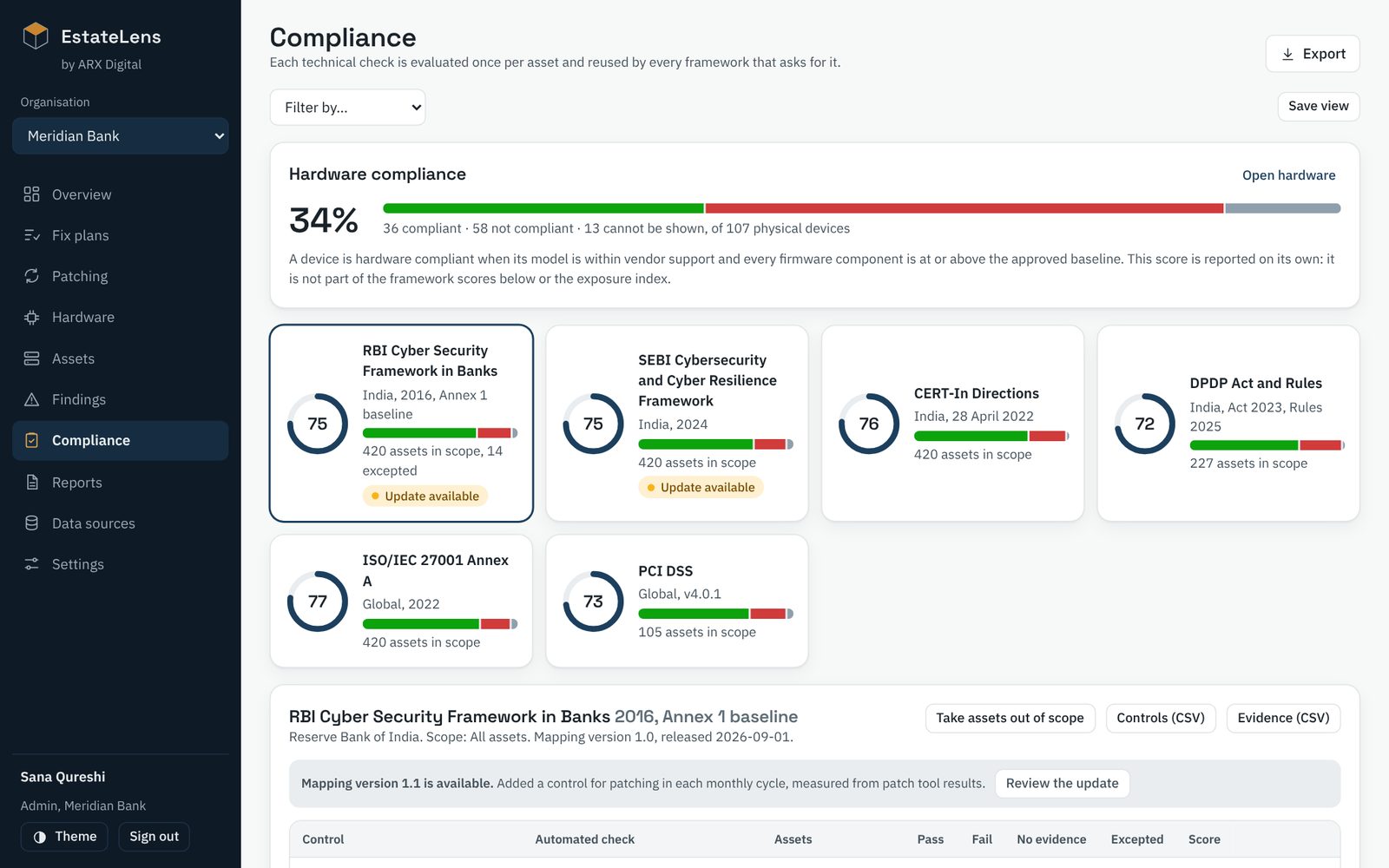Go to the Assets page
Screen dimensions: 1389x868
tap(121, 358)
